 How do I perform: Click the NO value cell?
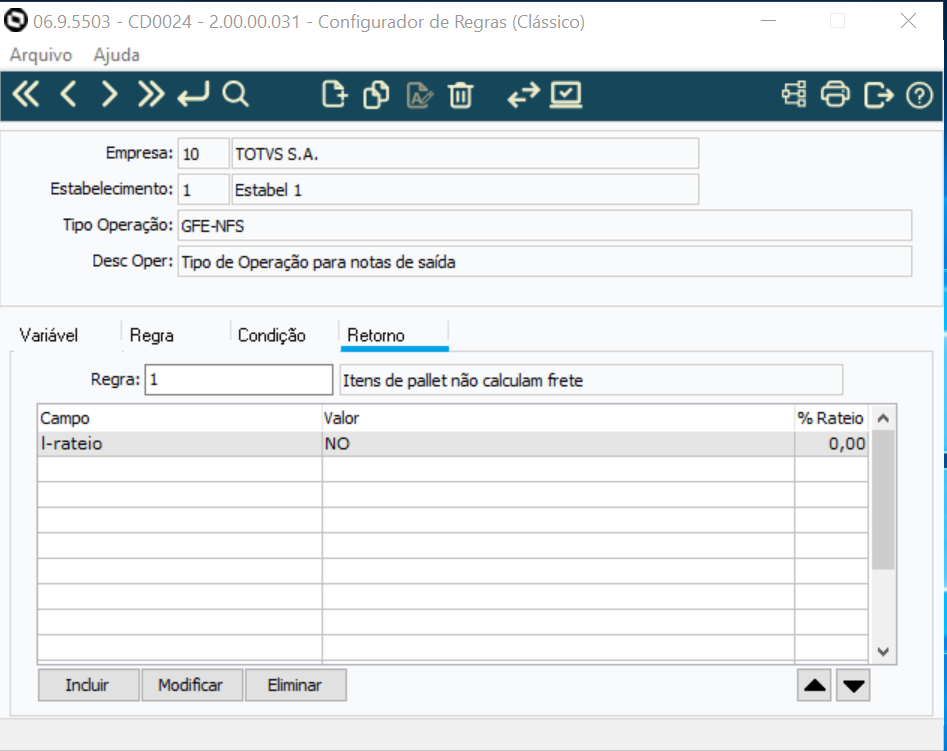click(x=558, y=443)
